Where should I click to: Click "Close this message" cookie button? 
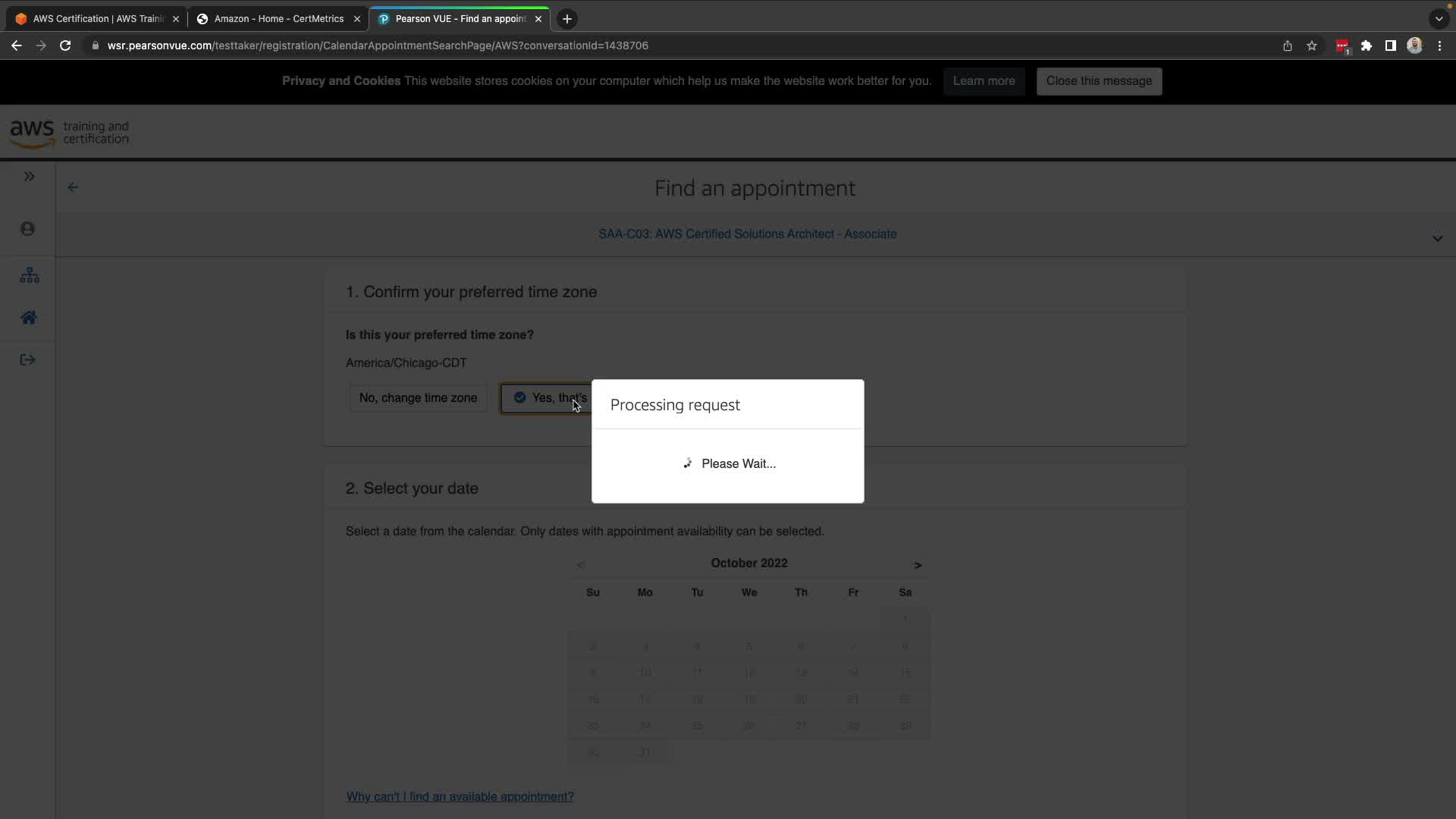[x=1099, y=81]
